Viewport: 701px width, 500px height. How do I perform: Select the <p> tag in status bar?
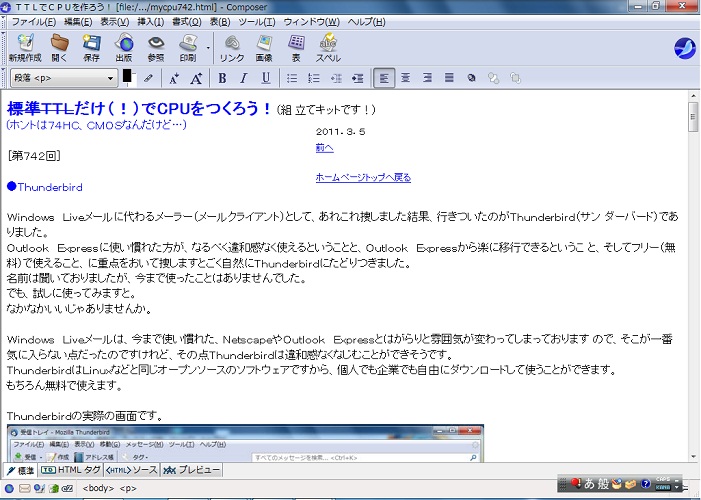[x=128, y=488]
